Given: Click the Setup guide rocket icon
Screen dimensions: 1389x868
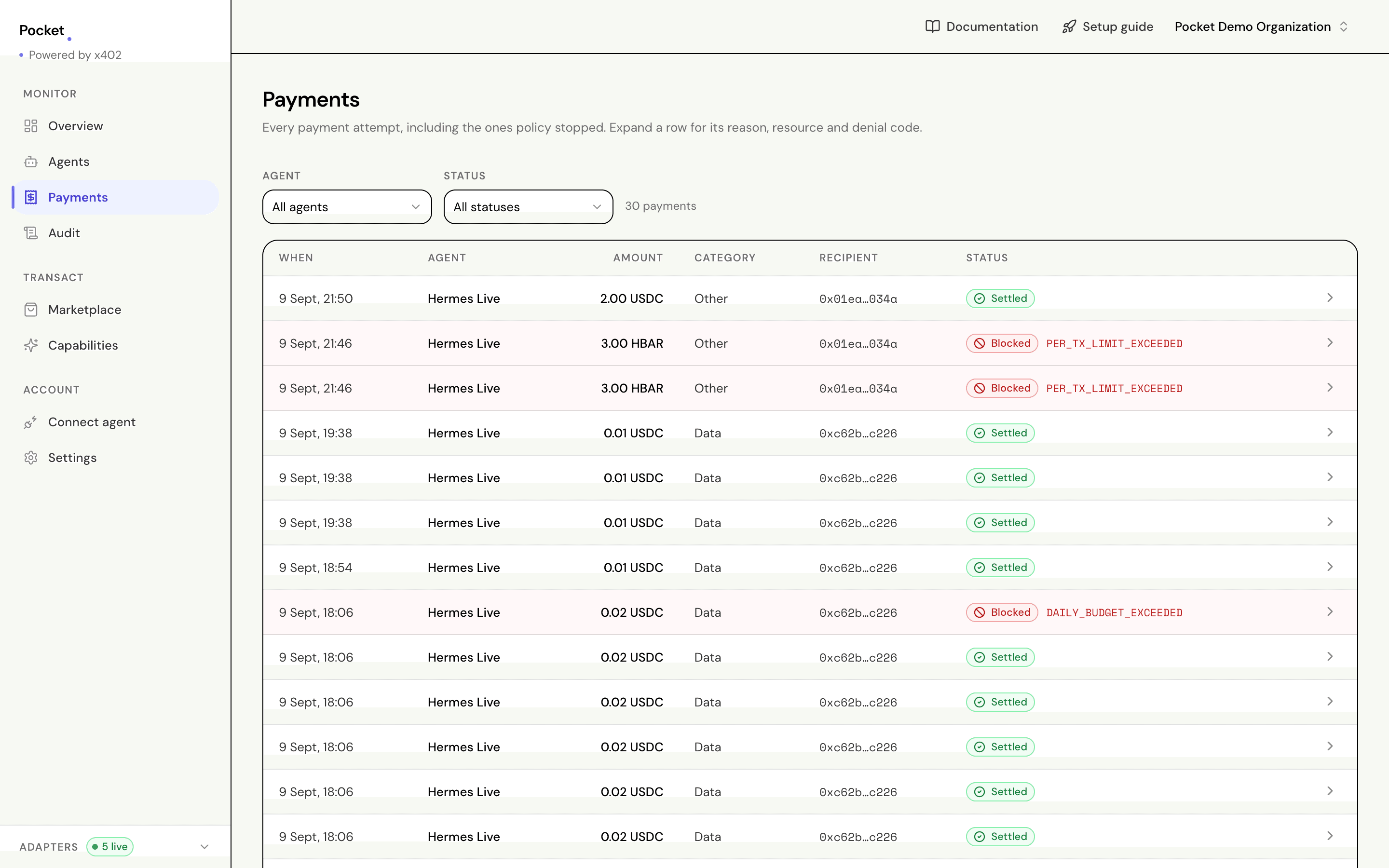Looking at the screenshot, I should [x=1069, y=27].
